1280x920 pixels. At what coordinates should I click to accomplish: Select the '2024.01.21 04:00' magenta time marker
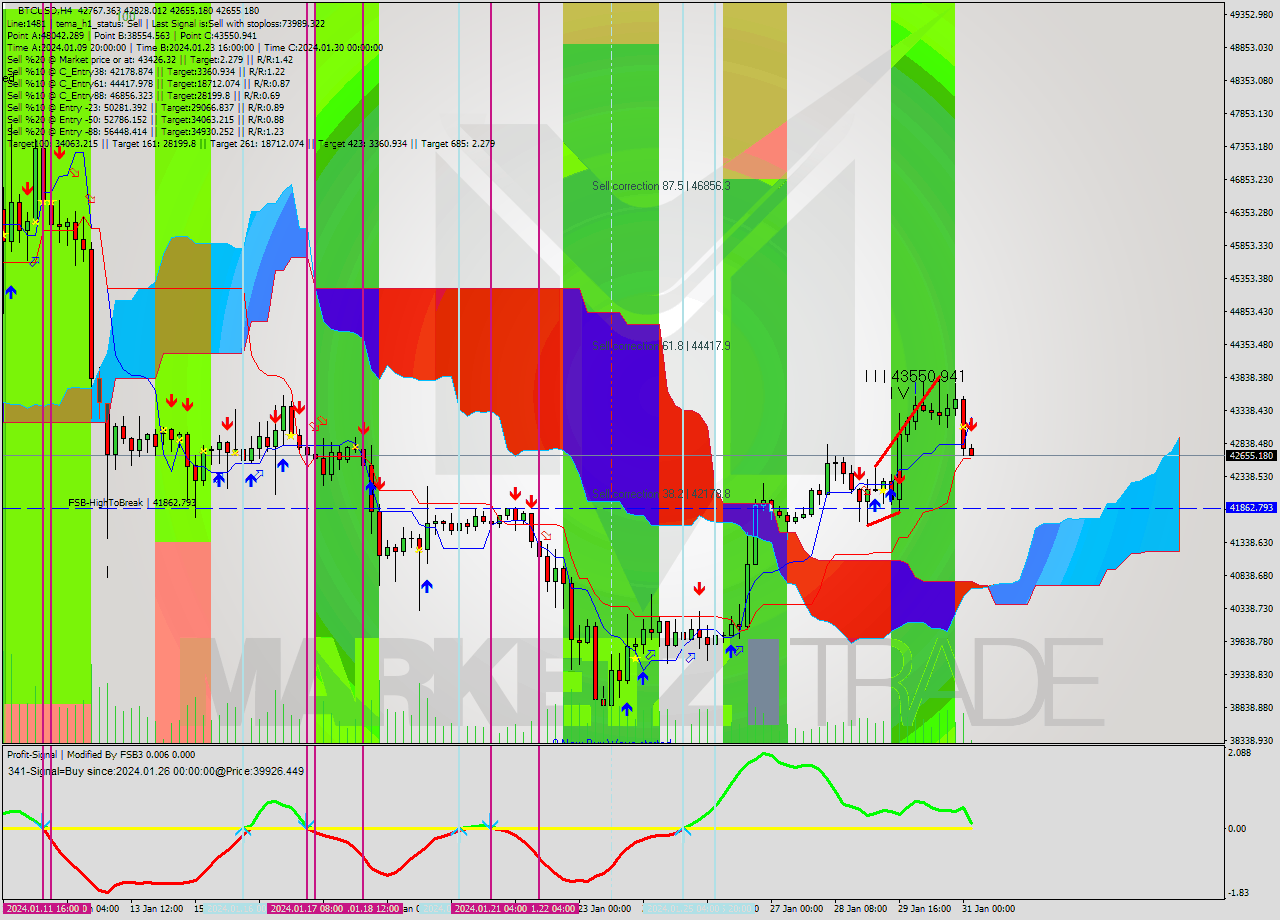[492, 909]
